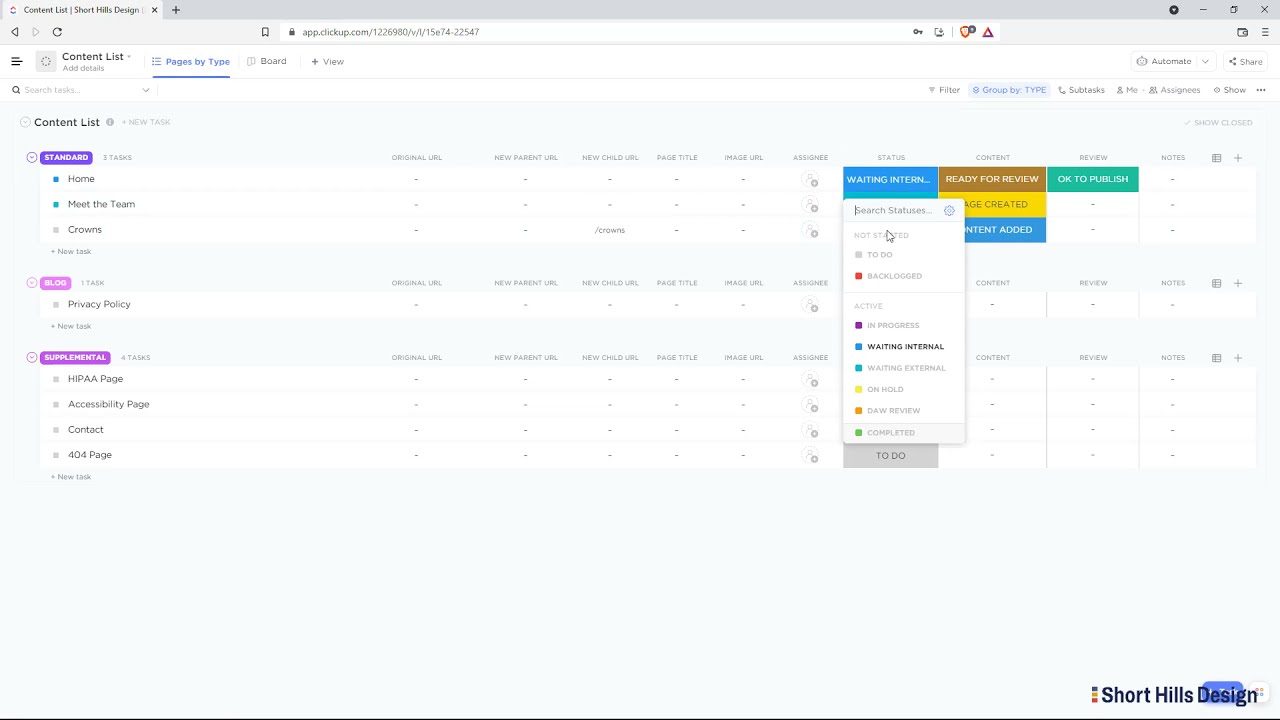Click the assignee icon for HIPAA Page

810,380
